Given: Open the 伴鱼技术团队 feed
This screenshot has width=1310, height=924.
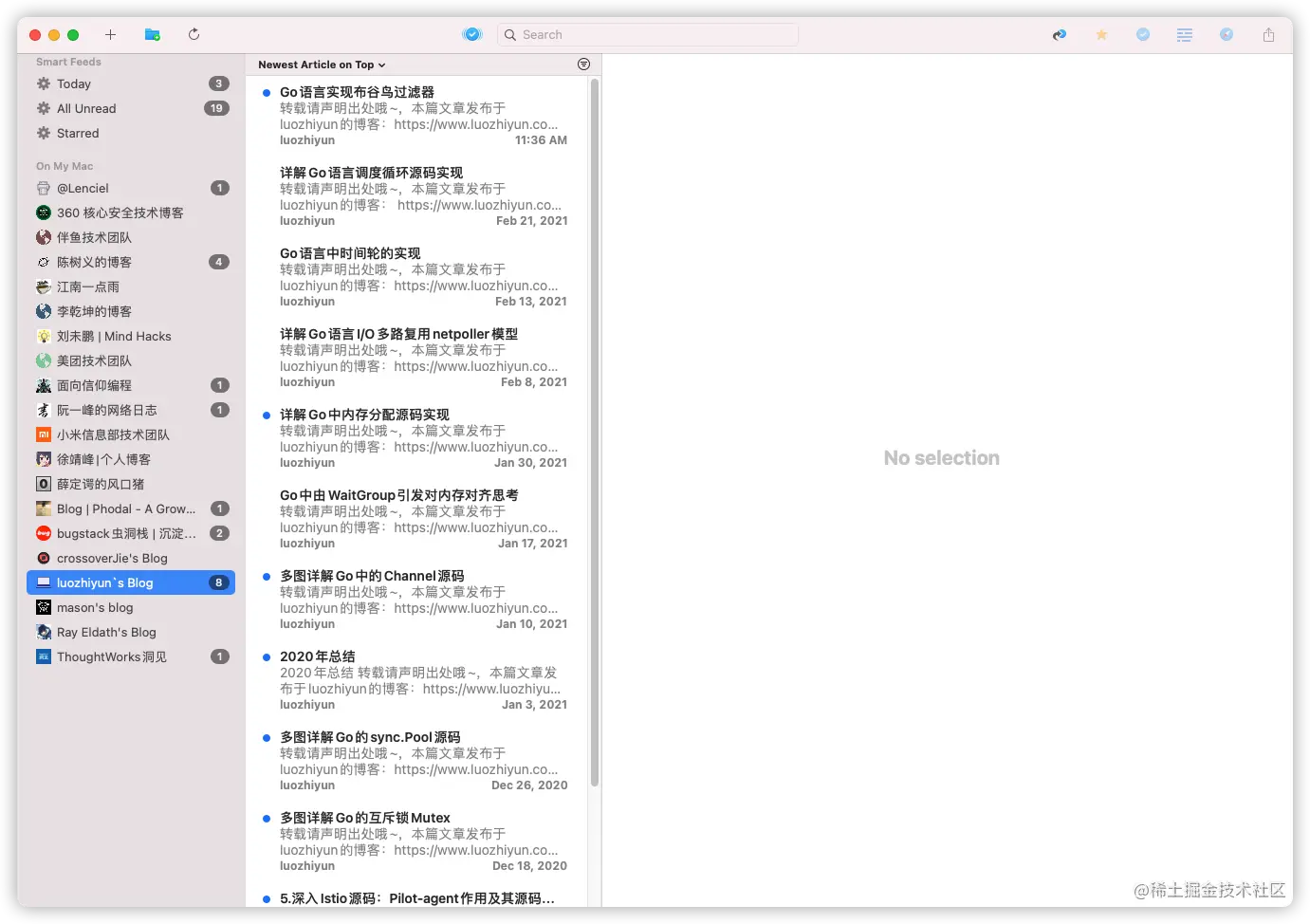Looking at the screenshot, I should click(x=131, y=237).
